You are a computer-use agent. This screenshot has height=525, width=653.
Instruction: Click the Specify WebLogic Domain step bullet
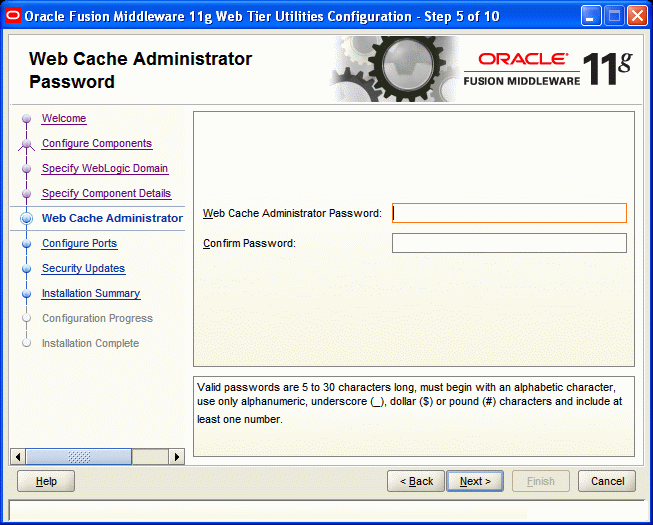(x=27, y=169)
